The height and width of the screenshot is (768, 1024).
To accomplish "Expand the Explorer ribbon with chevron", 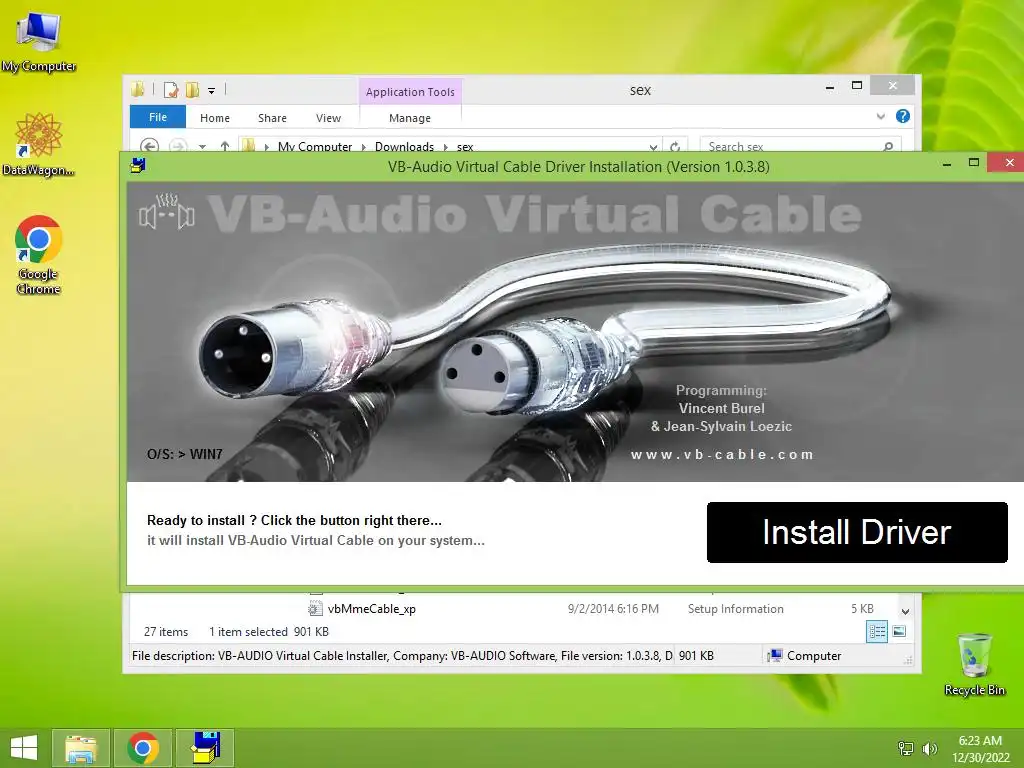I will point(880,116).
